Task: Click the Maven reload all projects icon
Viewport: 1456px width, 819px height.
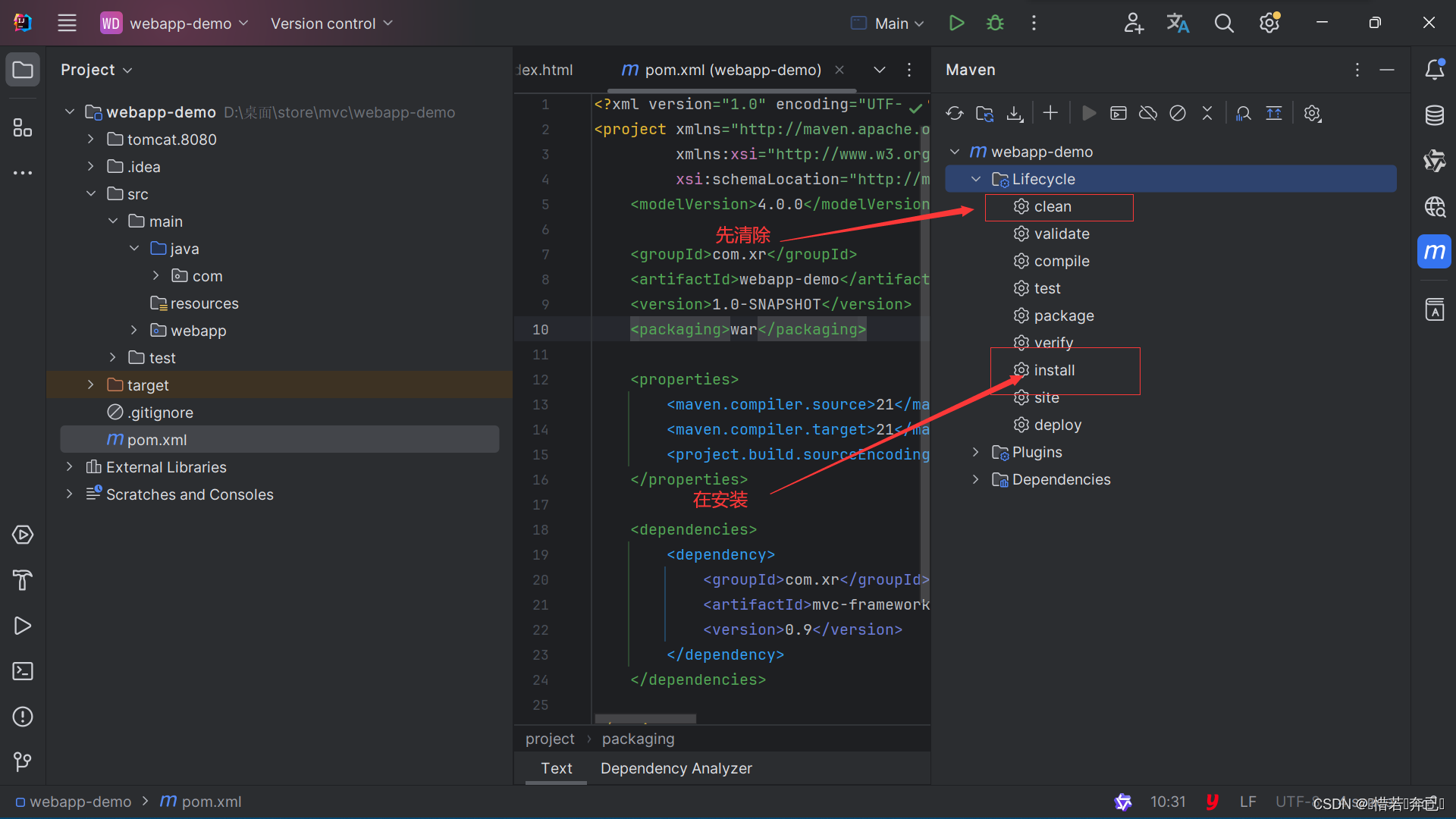Action: click(954, 114)
